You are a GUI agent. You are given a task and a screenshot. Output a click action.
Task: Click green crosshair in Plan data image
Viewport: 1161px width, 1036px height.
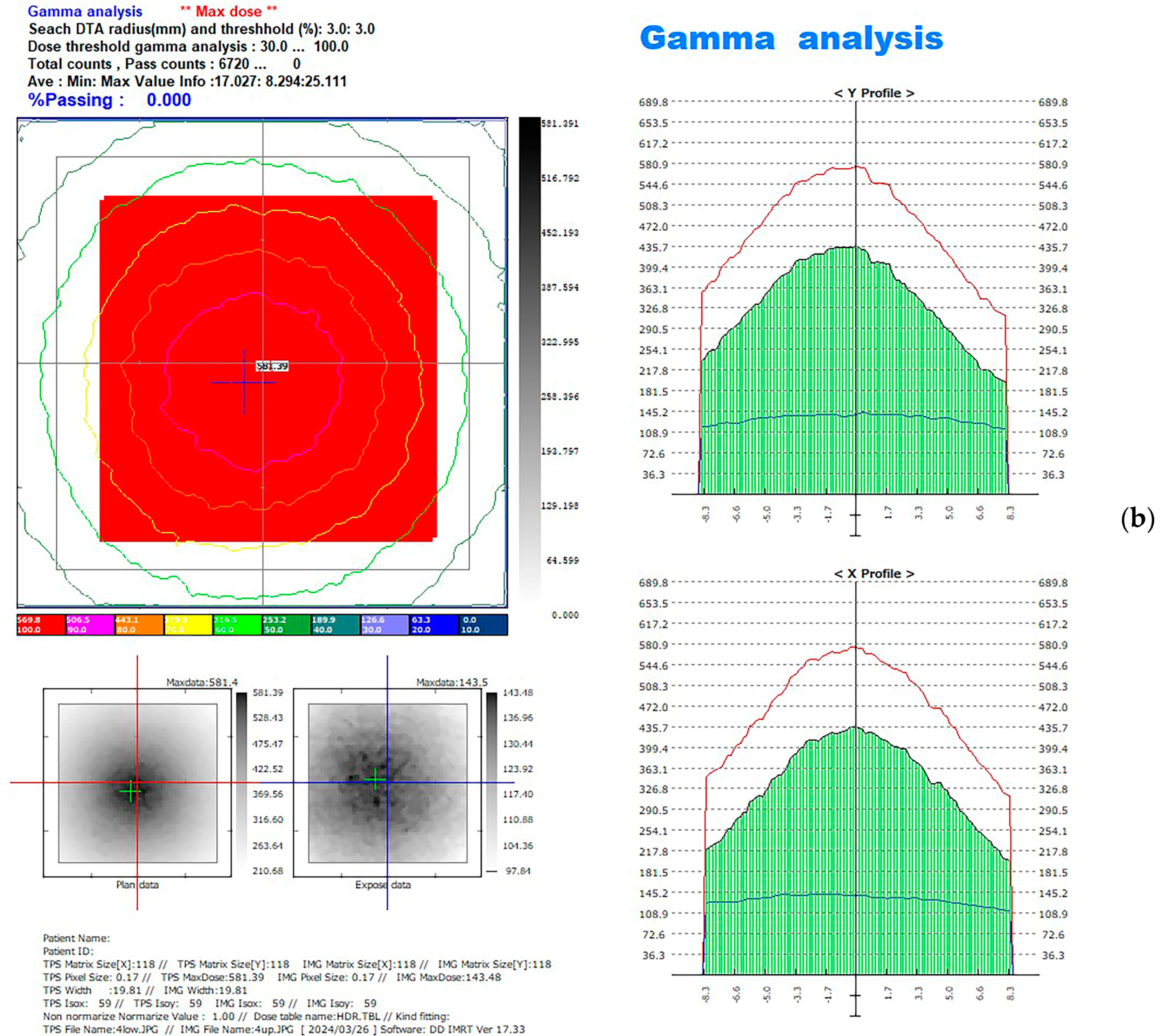click(x=132, y=791)
